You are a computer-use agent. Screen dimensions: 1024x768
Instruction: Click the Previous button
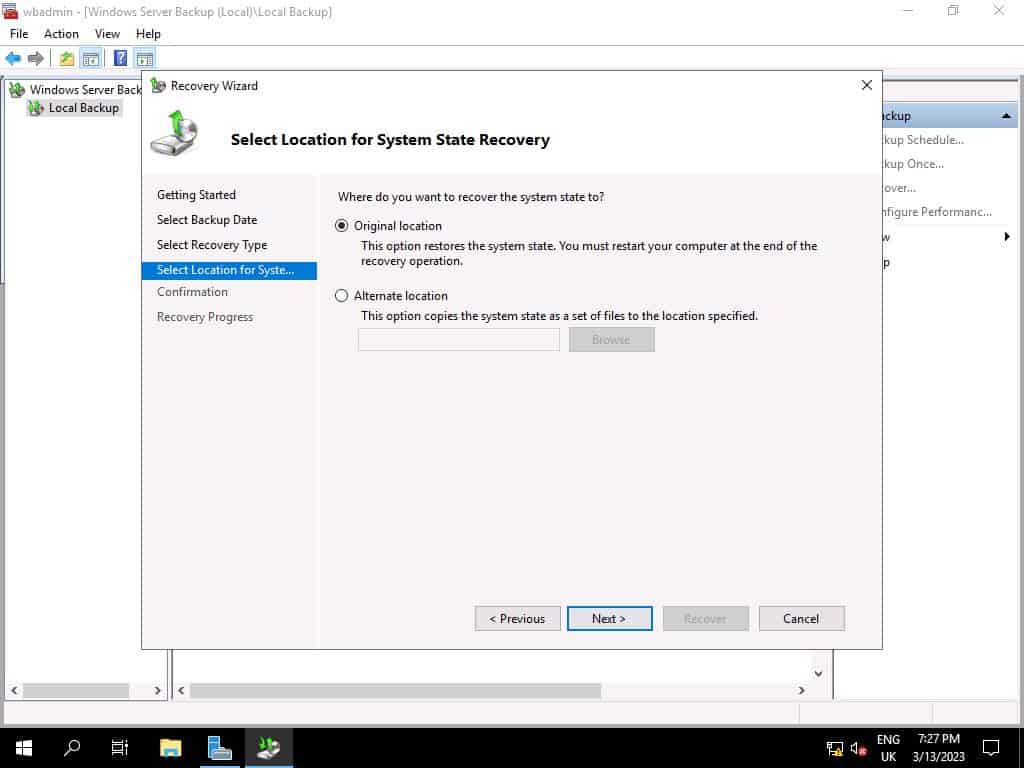click(517, 618)
